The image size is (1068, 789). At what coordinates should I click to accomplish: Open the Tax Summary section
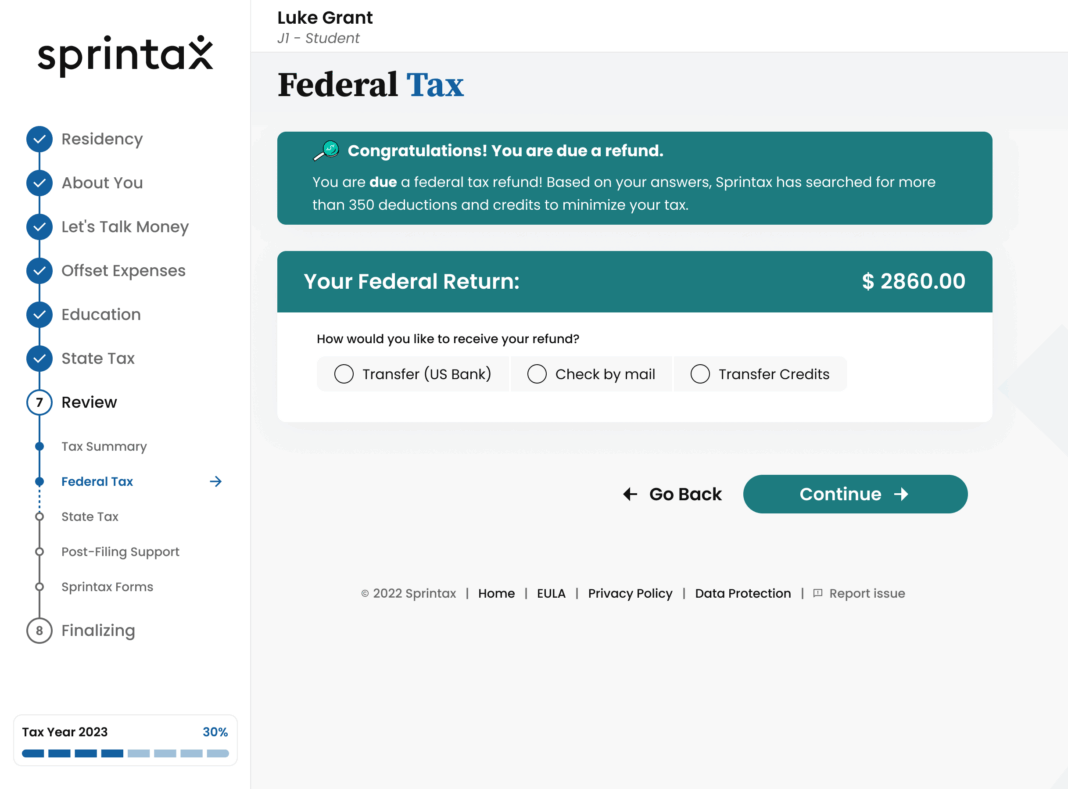coord(103,446)
